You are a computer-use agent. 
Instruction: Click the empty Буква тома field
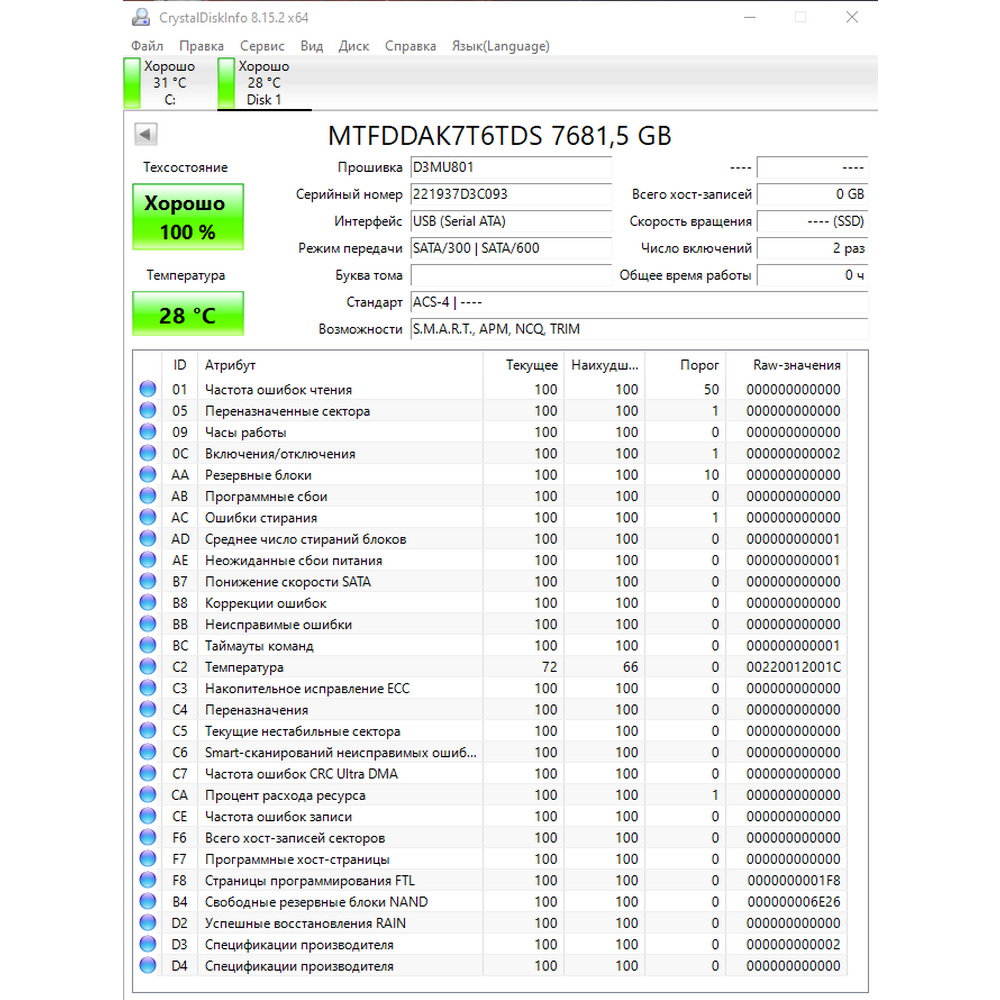pyautogui.click(x=511, y=276)
